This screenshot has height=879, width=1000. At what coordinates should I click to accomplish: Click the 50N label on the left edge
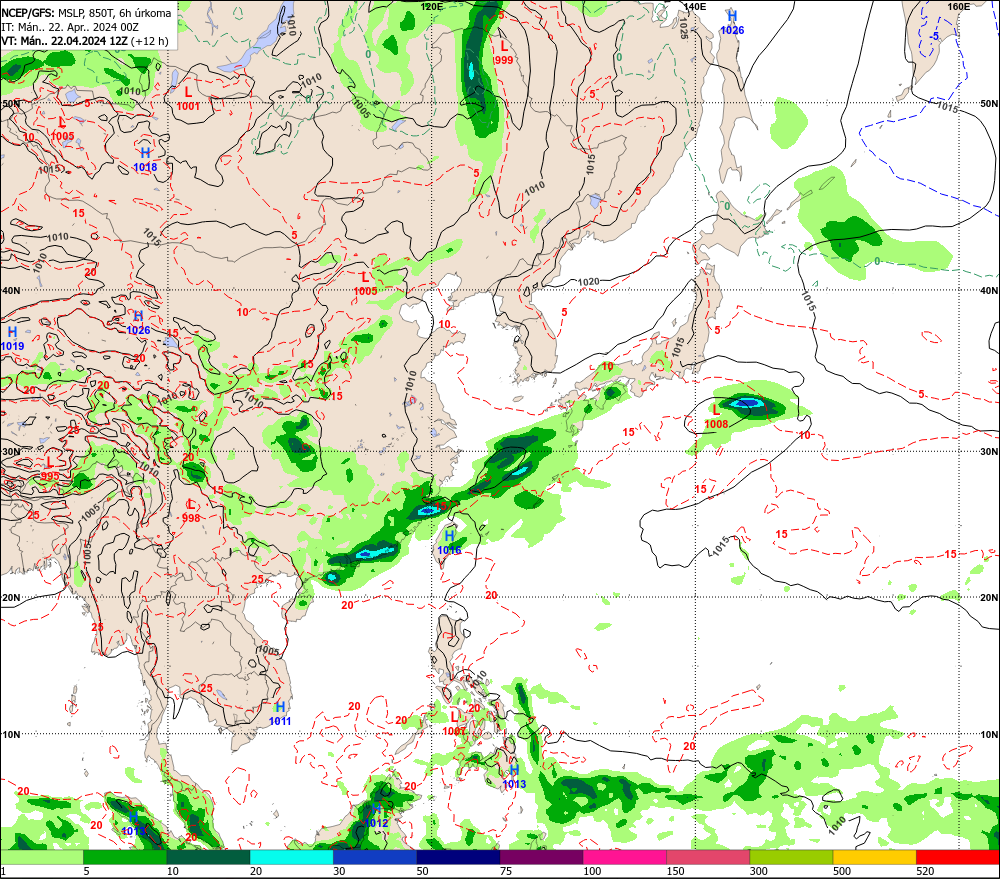point(11,103)
